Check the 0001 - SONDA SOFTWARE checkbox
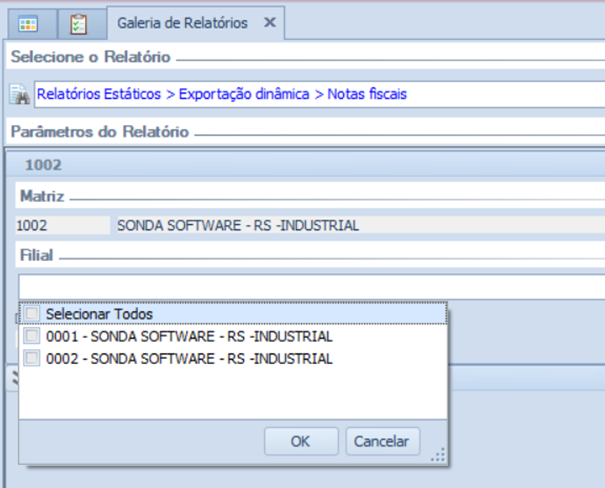 [x=32, y=336]
